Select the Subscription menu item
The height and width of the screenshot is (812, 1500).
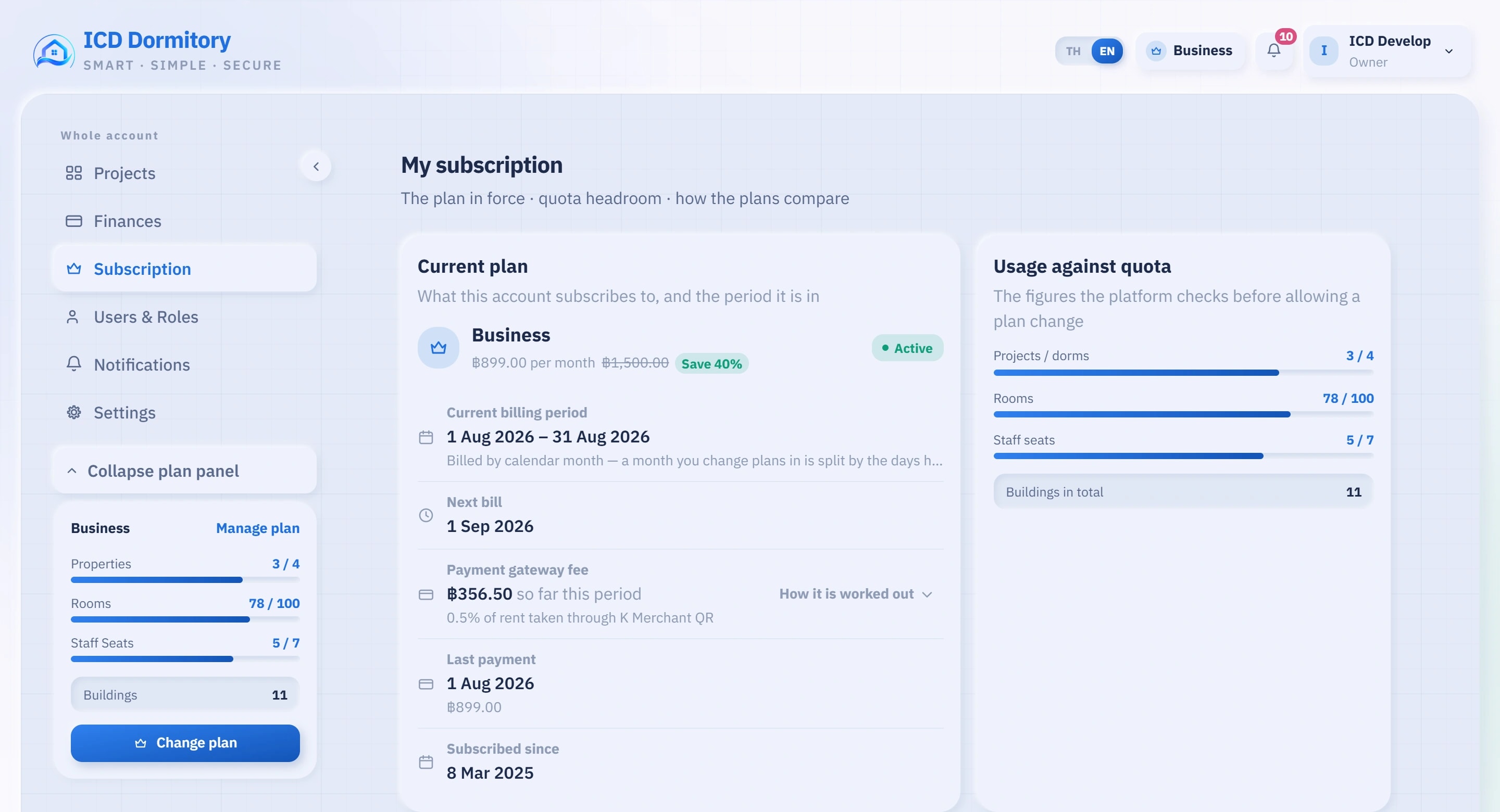(x=185, y=269)
